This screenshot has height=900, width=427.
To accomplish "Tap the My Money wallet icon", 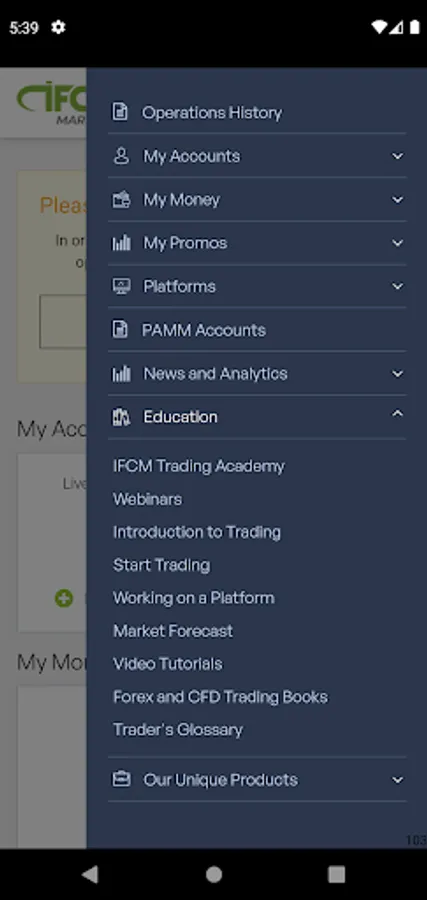I will 121,199.
